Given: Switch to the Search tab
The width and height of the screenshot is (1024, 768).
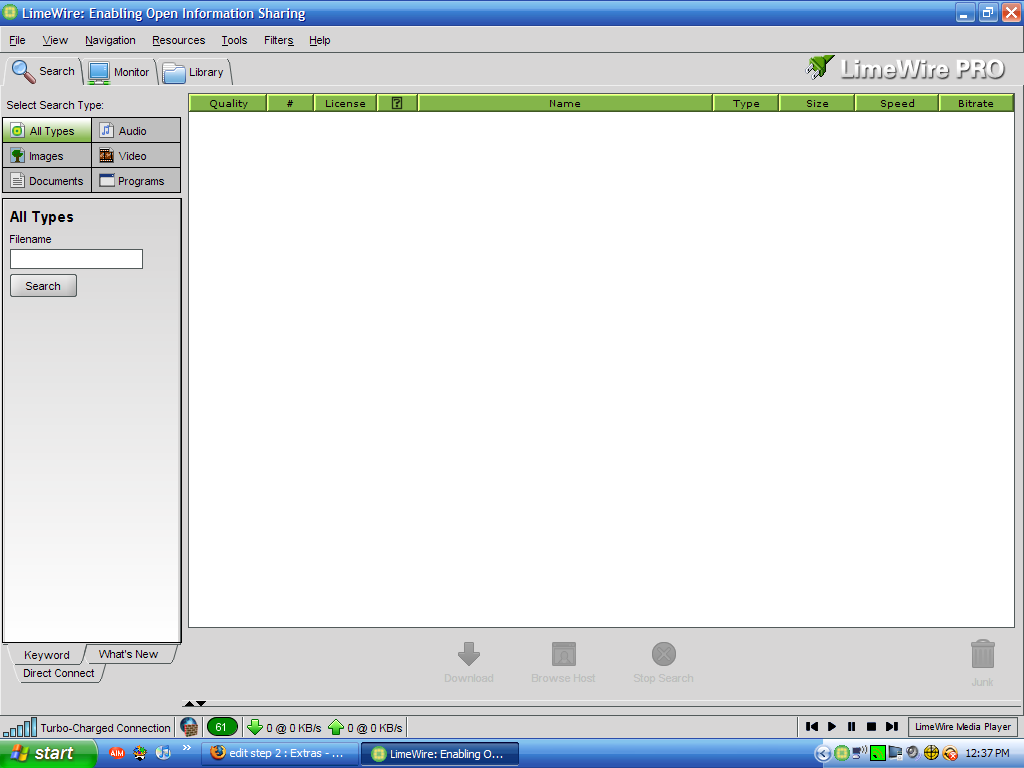Looking at the screenshot, I should 43,71.
